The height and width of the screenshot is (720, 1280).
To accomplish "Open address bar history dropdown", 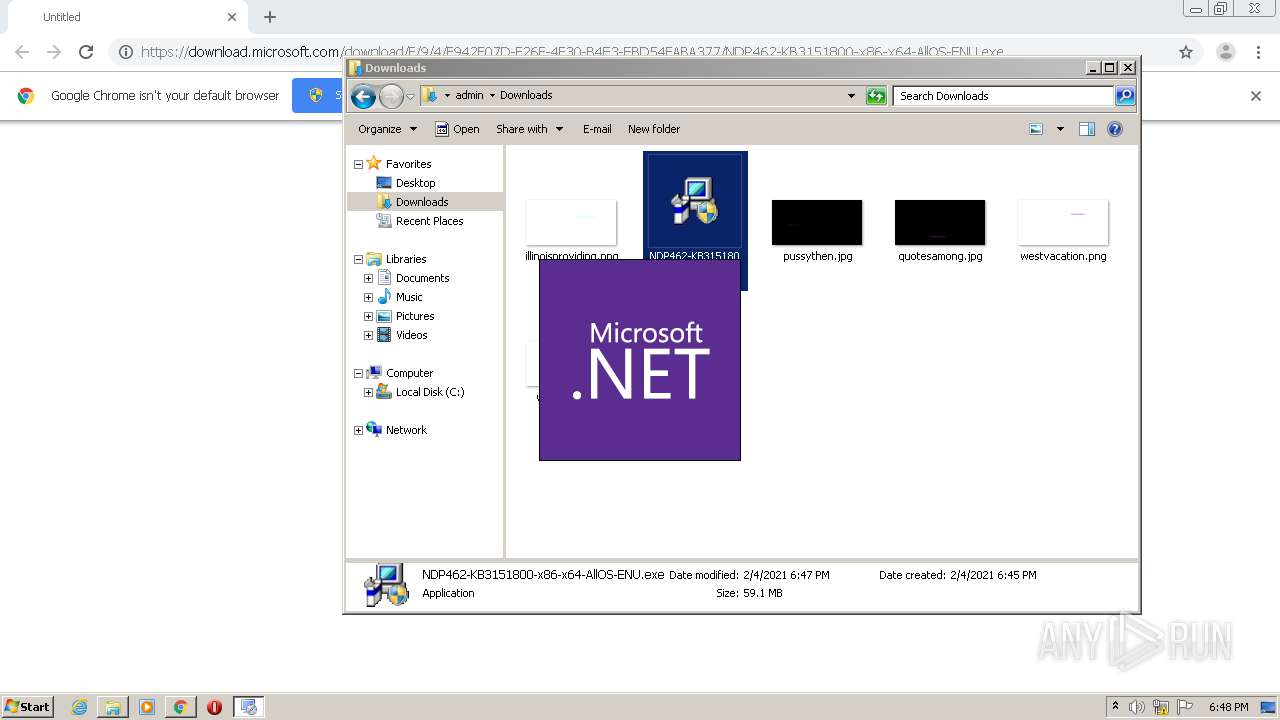I will coord(851,96).
